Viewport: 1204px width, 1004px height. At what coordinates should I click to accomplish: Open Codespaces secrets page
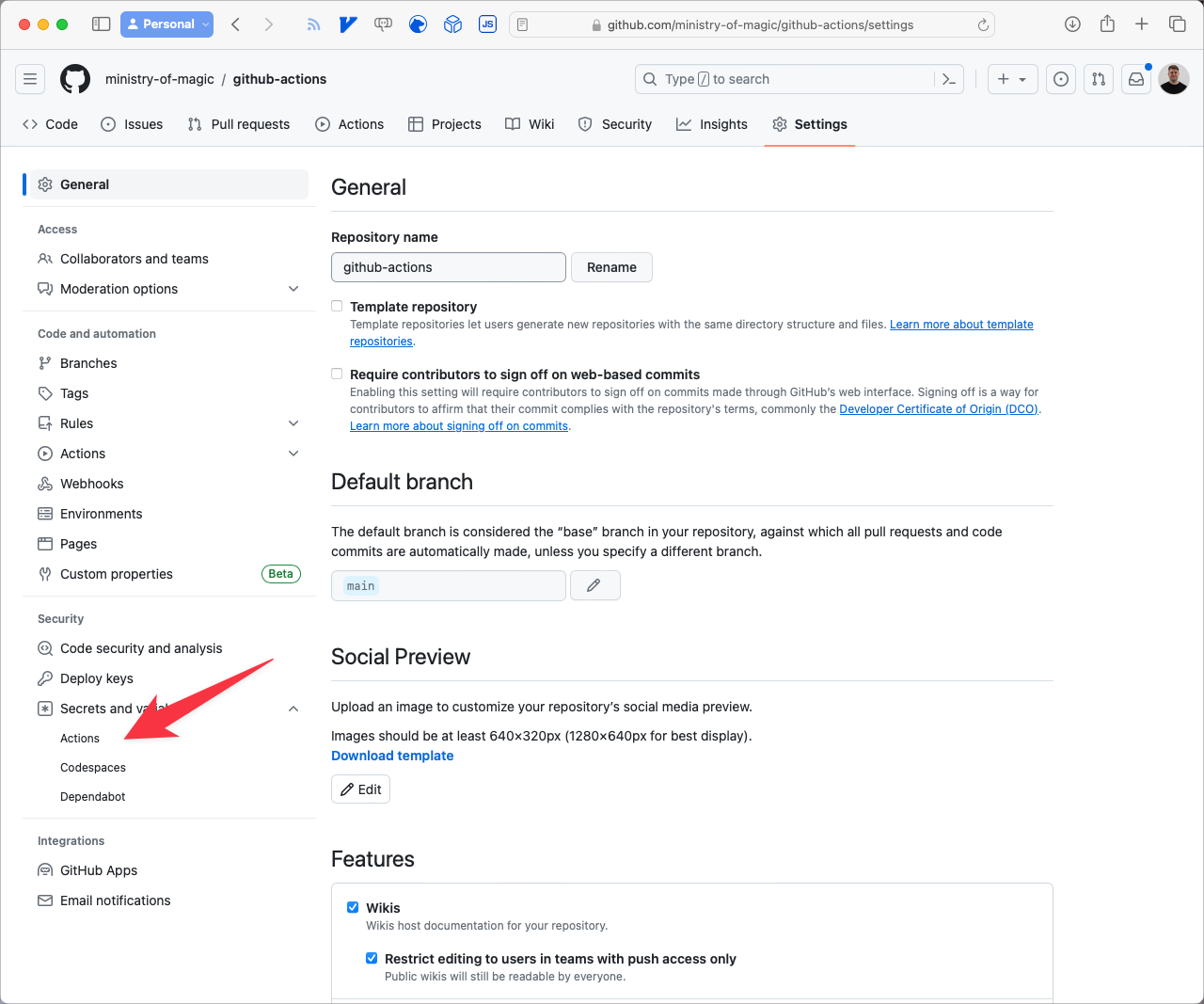(93, 768)
